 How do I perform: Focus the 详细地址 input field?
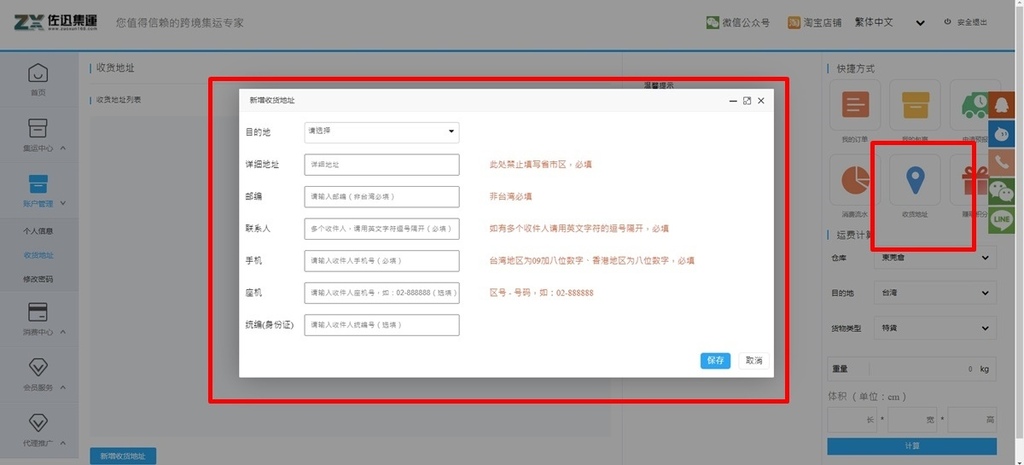point(381,165)
